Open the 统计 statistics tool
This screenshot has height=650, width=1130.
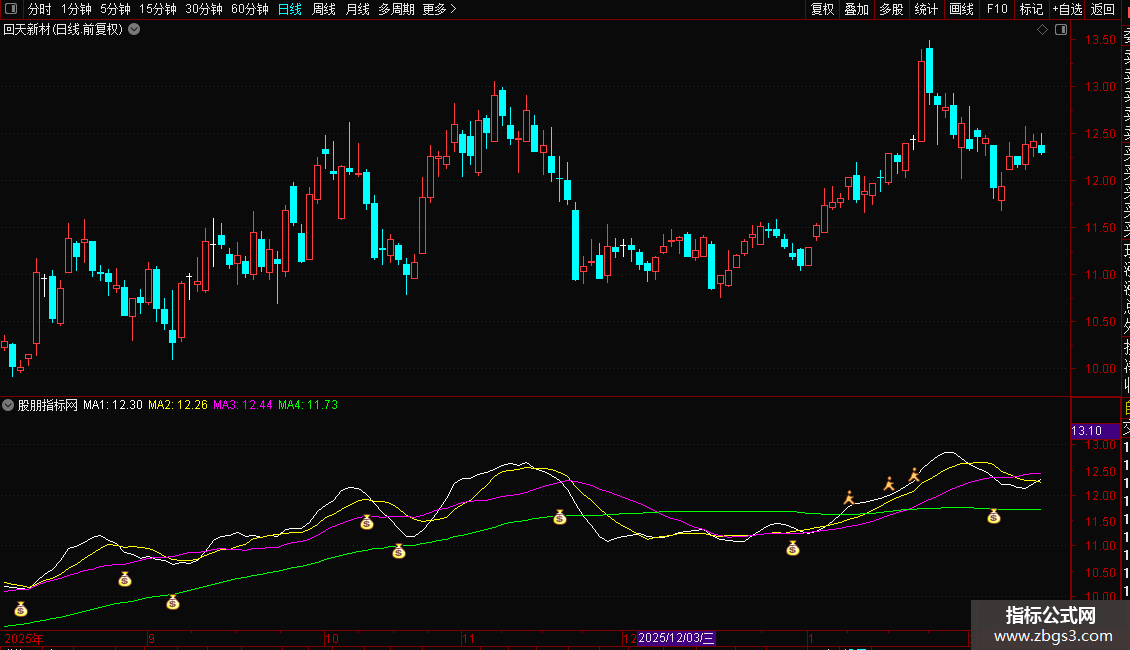pos(926,9)
